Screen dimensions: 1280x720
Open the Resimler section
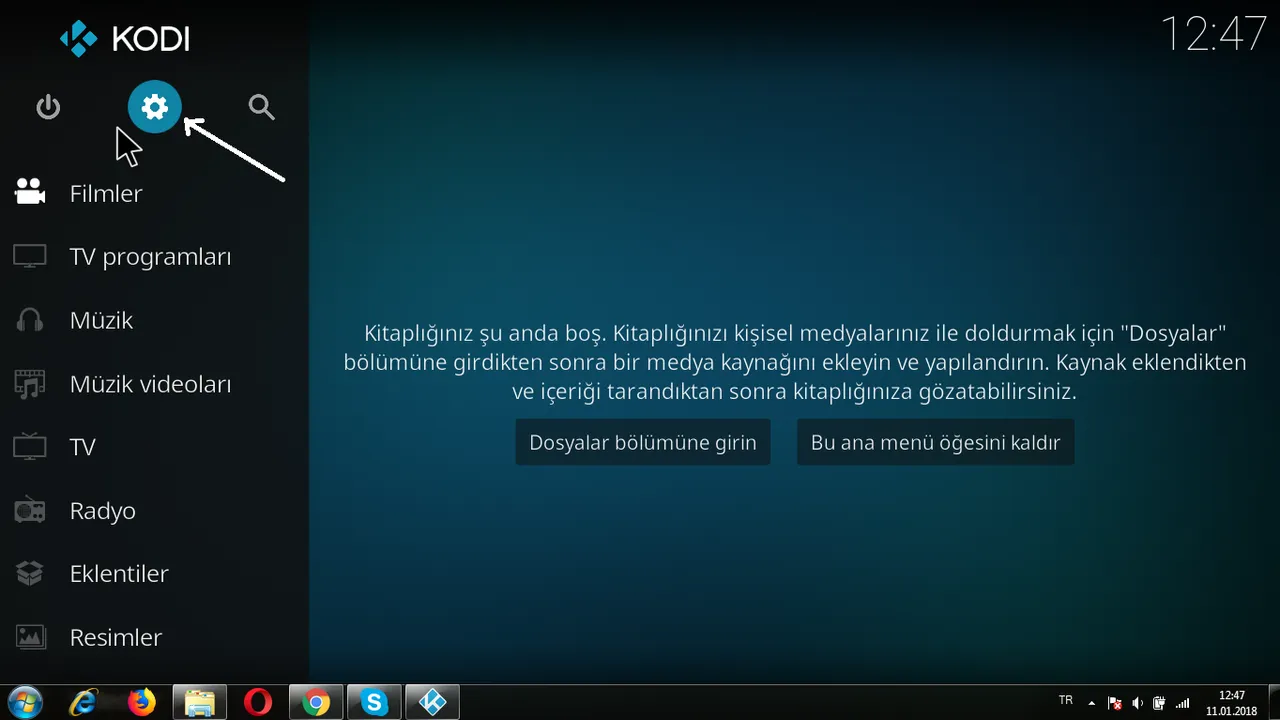pos(115,637)
